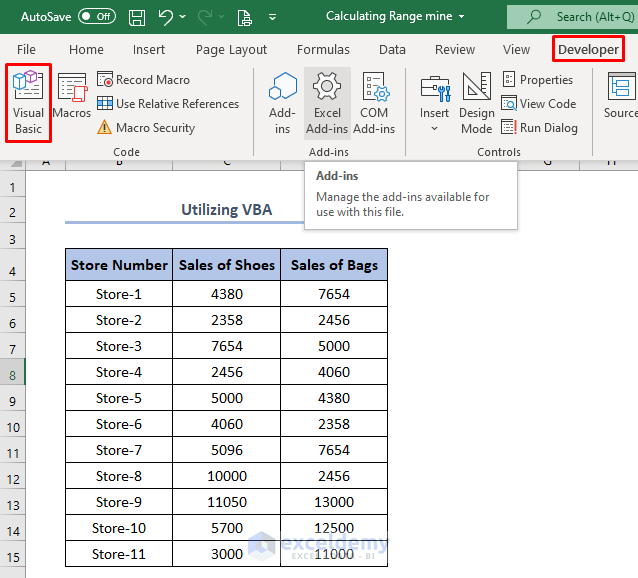Open the Review tab
Image resolution: width=638 pixels, height=578 pixels.
pyautogui.click(x=455, y=50)
